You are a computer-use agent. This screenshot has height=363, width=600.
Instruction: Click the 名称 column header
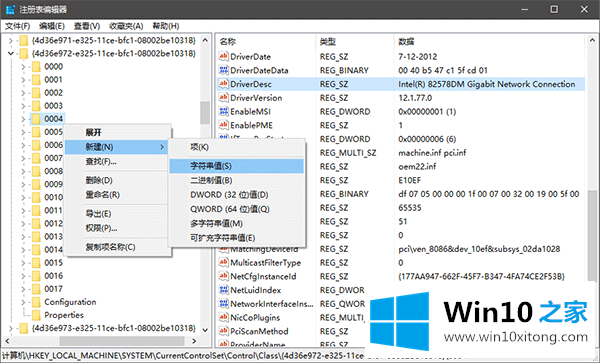point(266,42)
